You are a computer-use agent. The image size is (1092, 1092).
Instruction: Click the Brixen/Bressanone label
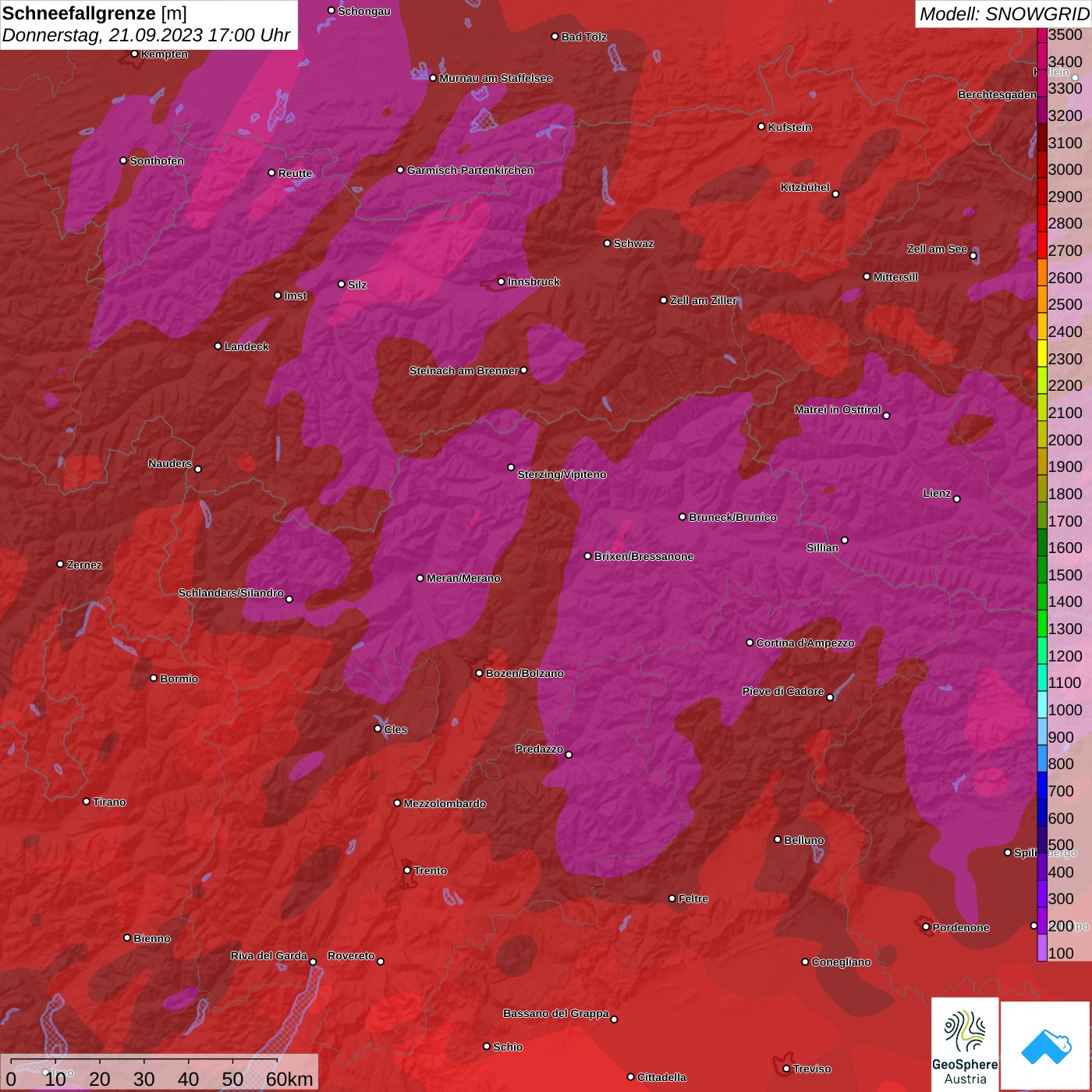point(643,556)
